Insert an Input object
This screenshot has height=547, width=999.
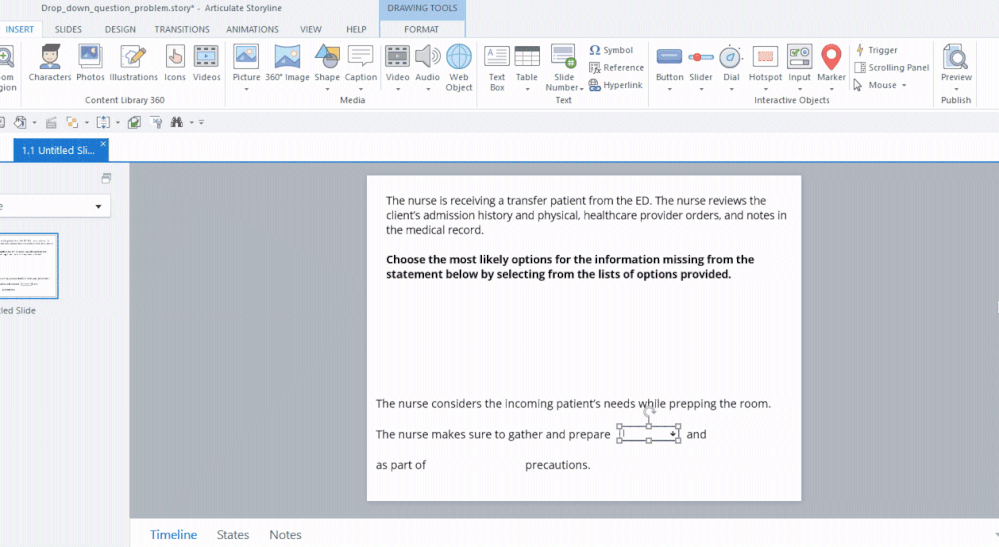tap(799, 63)
